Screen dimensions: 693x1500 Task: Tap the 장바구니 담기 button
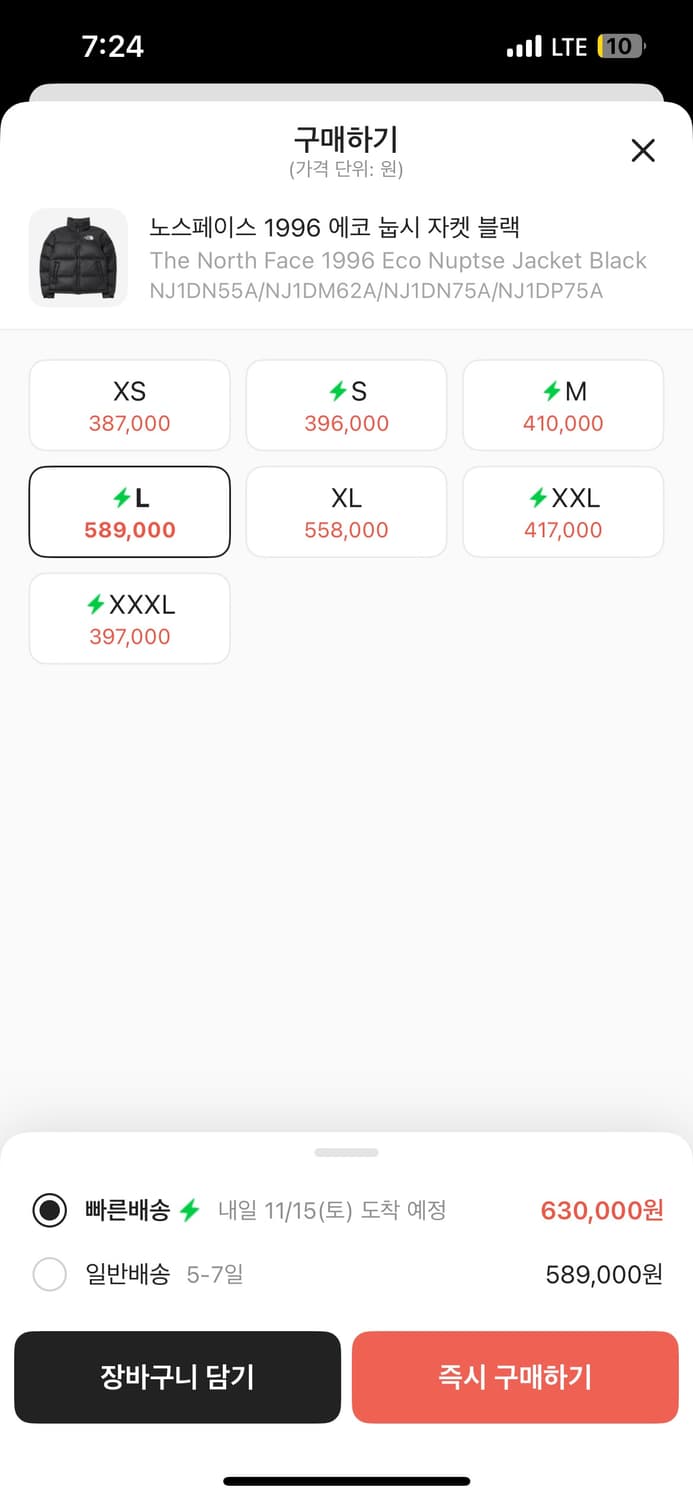(x=177, y=1377)
